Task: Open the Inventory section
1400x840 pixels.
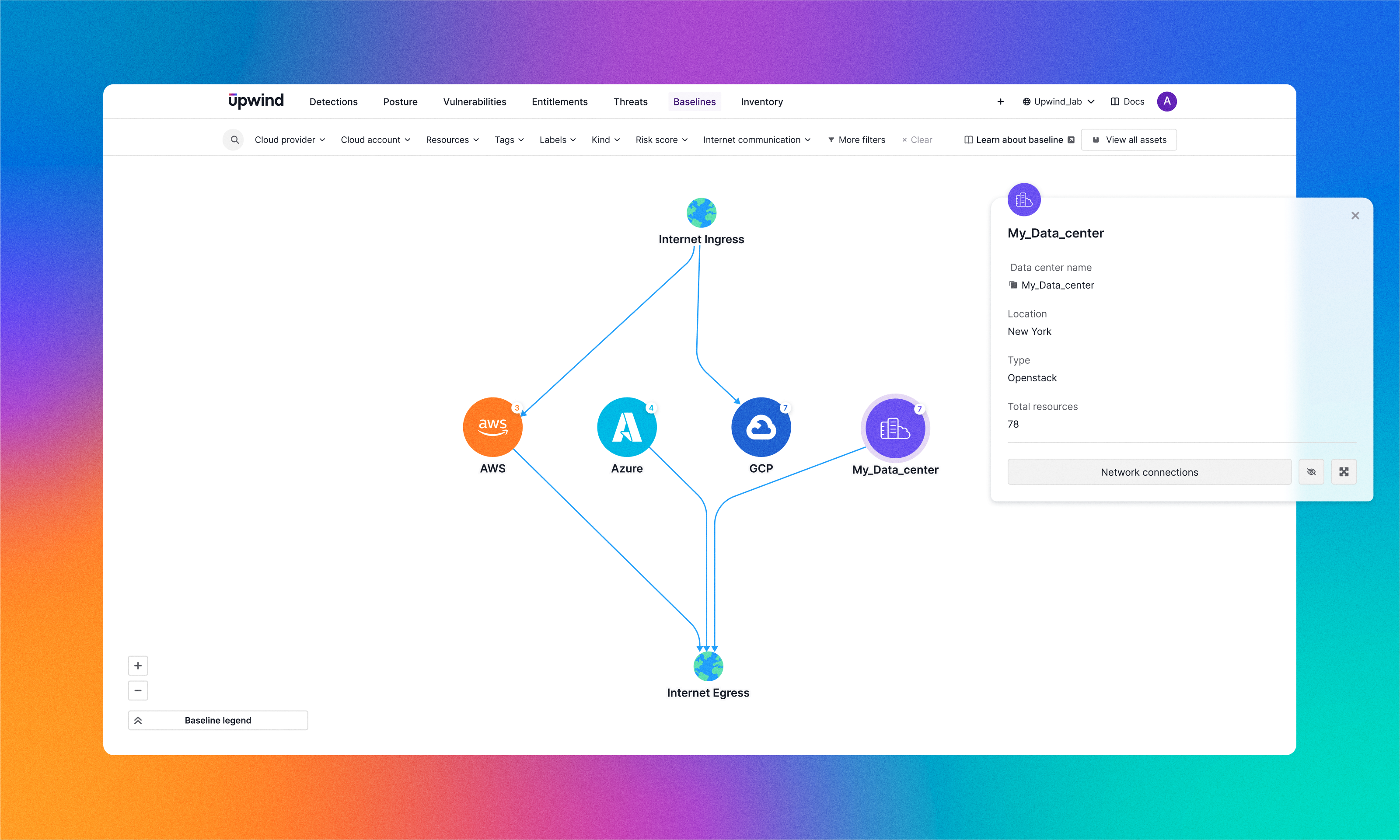Action: pos(761,101)
